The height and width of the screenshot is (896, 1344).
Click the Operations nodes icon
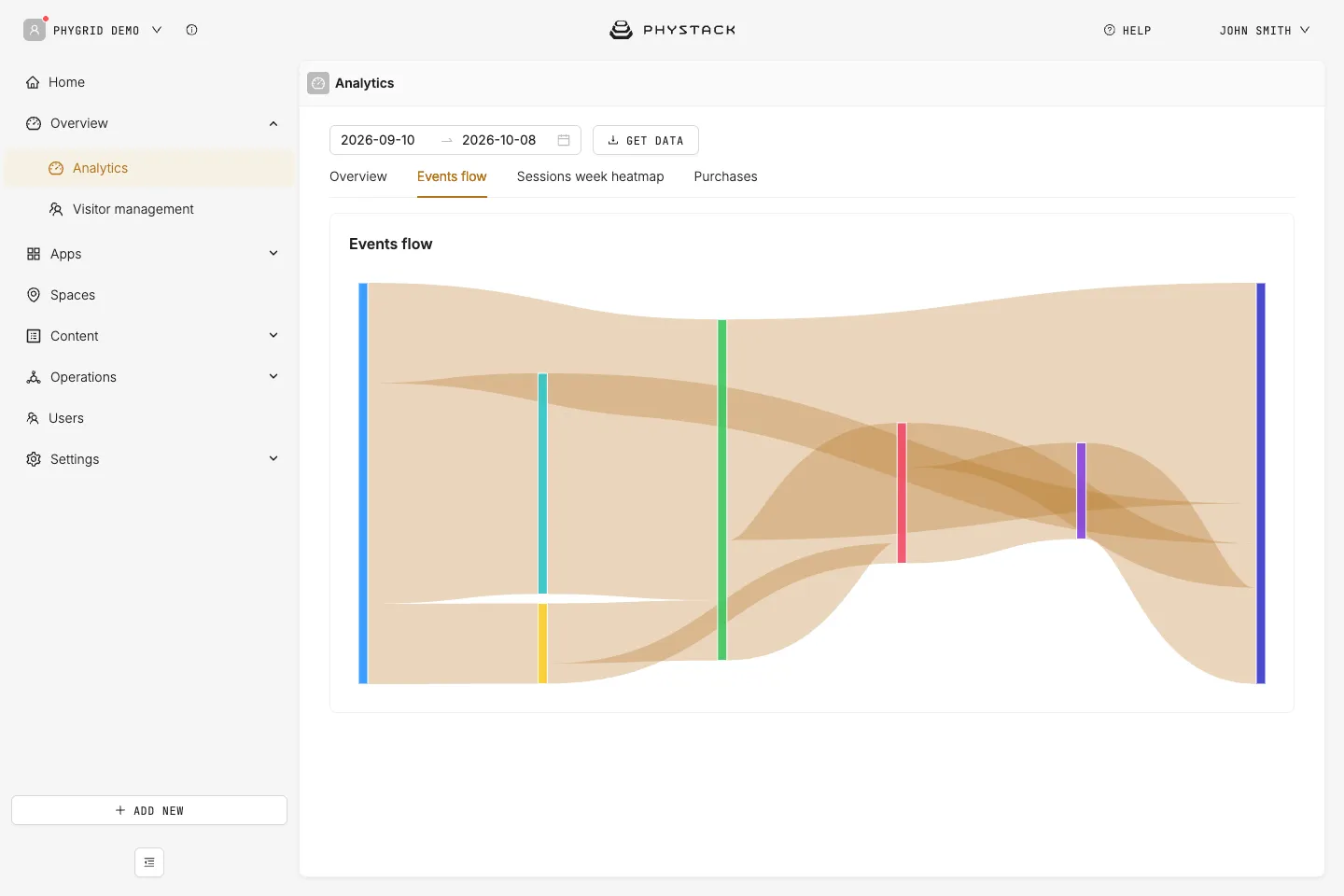[34, 377]
